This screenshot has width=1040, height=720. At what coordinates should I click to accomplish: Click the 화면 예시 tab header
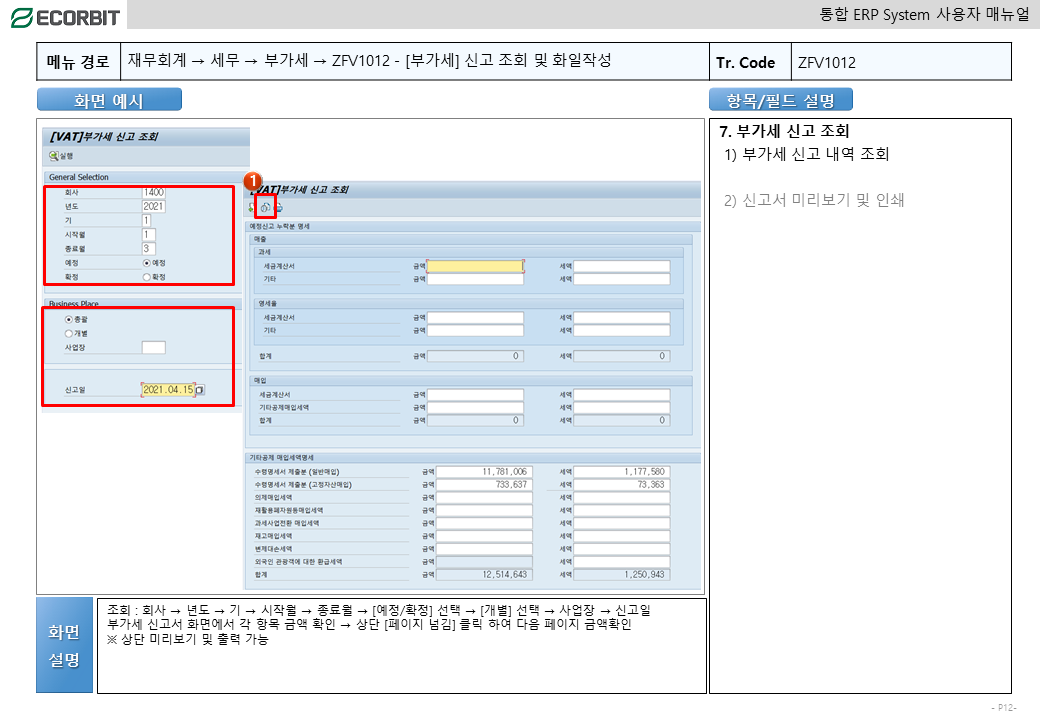(x=109, y=100)
